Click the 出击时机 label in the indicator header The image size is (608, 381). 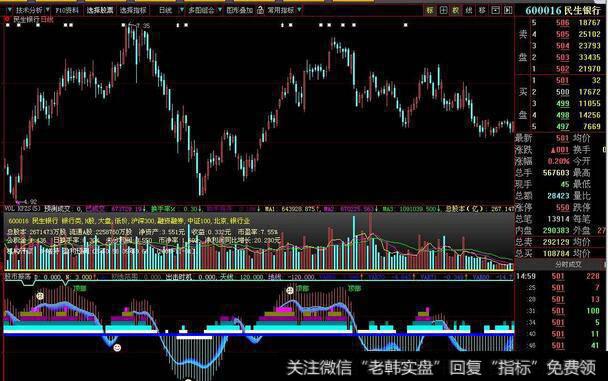(x=179, y=277)
